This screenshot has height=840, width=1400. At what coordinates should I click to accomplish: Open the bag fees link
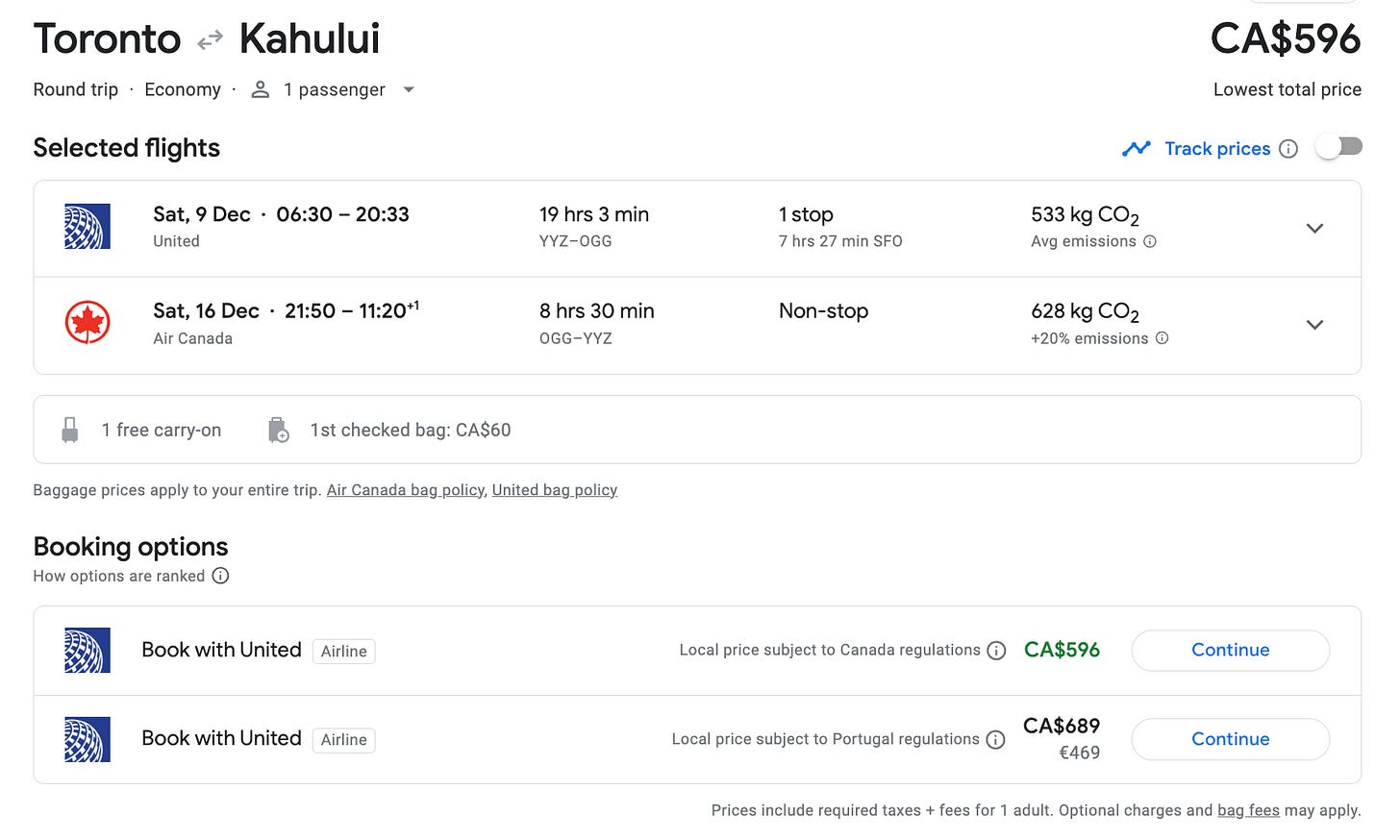coord(1247,810)
